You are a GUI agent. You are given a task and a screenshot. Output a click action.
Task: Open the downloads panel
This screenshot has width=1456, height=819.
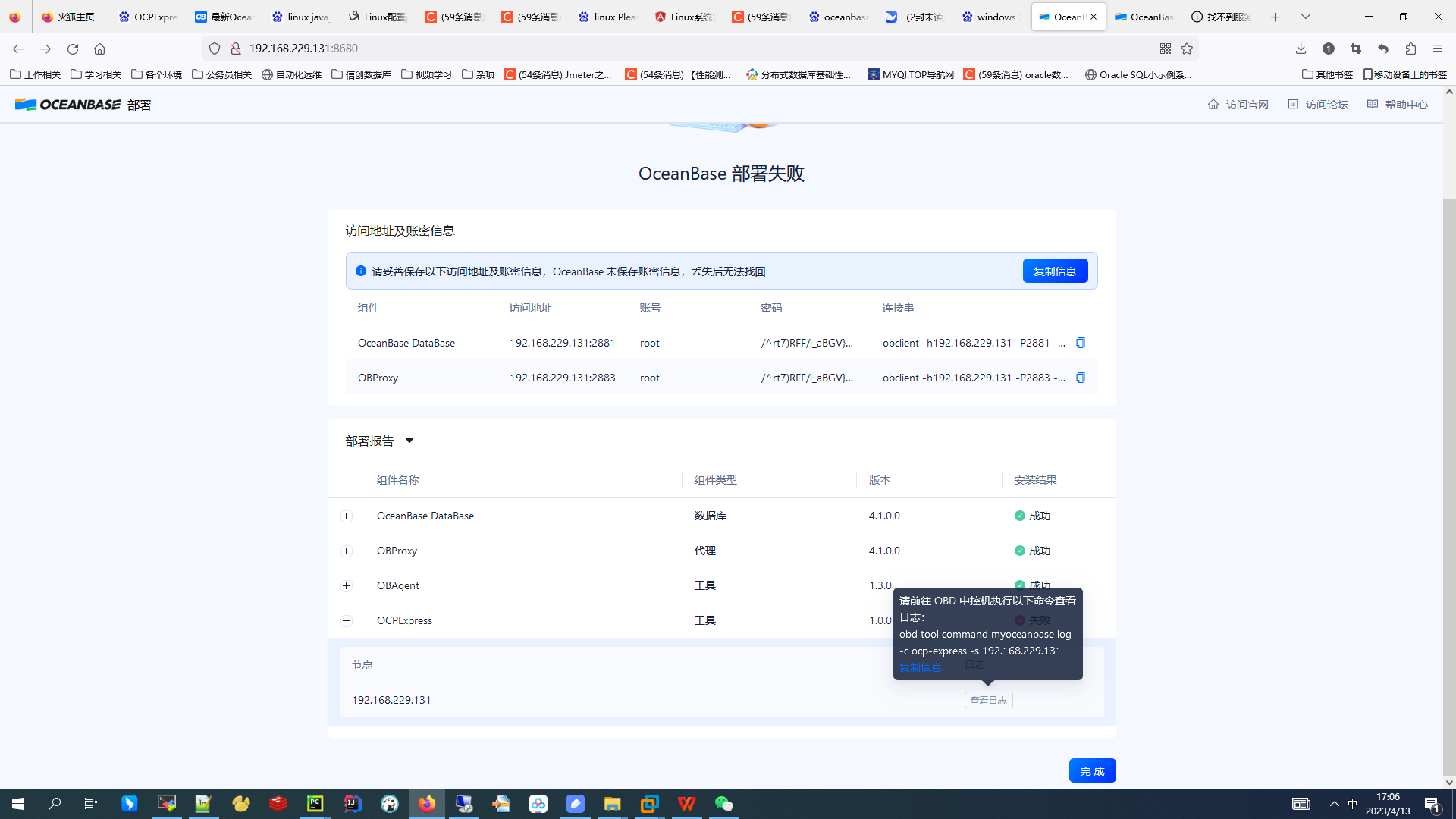(x=1301, y=49)
